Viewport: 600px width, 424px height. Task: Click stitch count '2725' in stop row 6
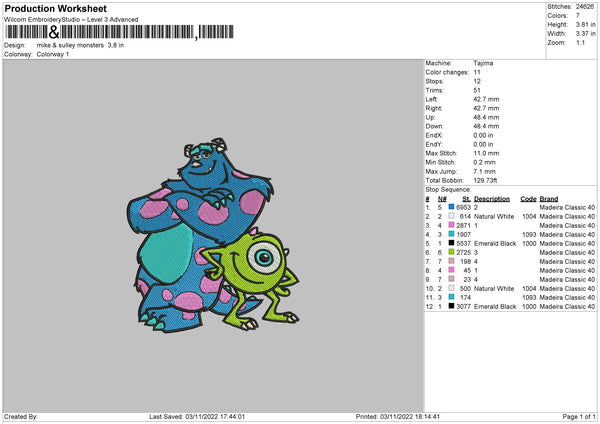click(463, 253)
